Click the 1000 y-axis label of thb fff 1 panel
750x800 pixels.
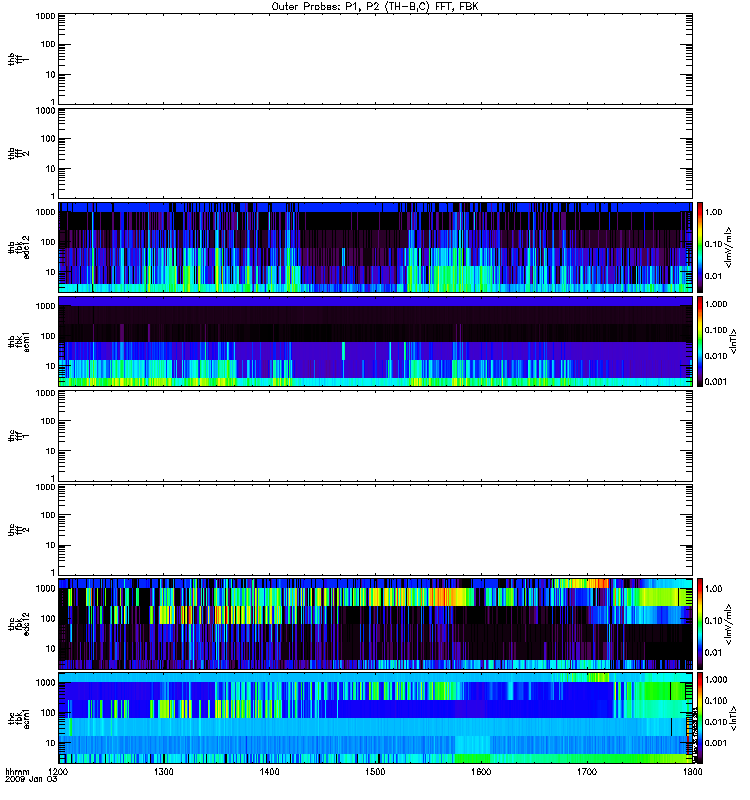(45, 16)
